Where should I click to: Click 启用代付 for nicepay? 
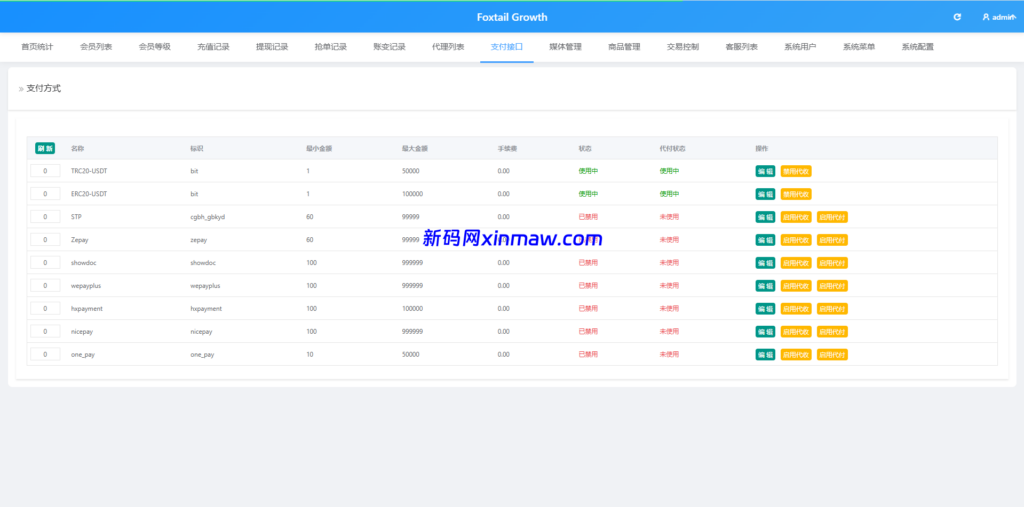pos(833,331)
